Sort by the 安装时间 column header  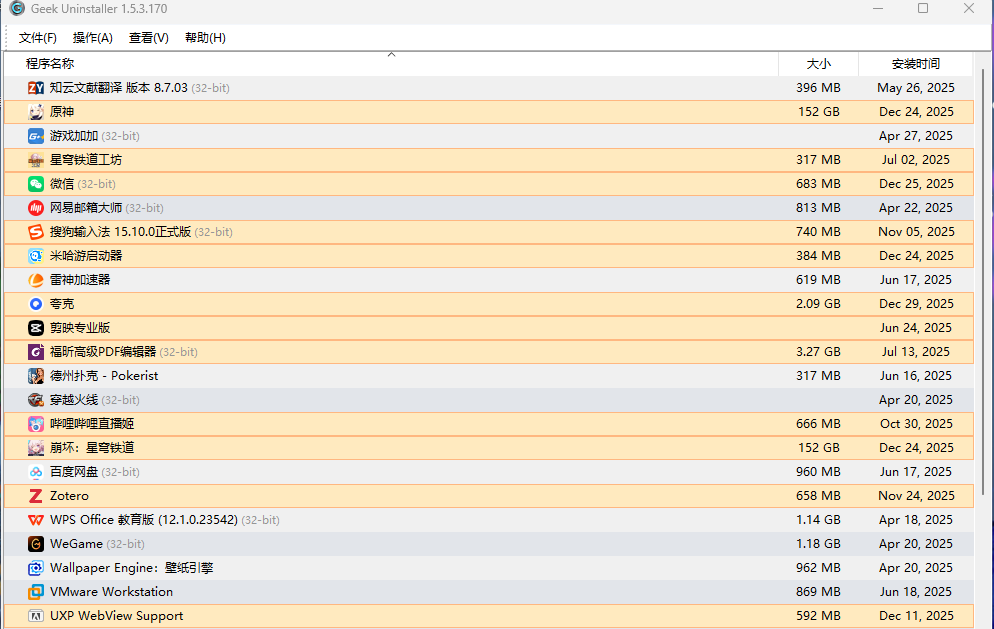coord(915,64)
